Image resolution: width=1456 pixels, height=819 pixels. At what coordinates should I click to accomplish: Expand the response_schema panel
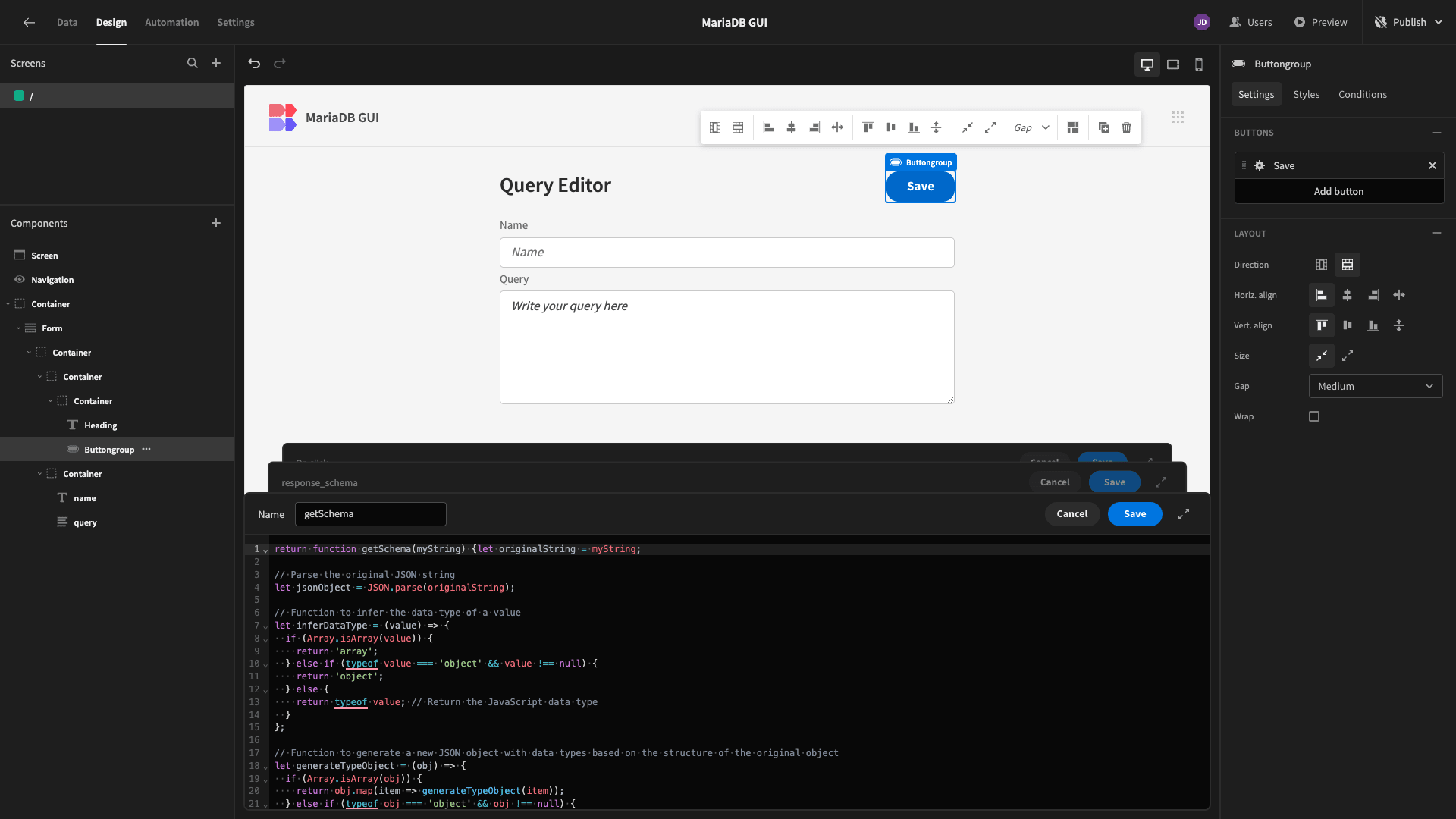click(x=1161, y=482)
